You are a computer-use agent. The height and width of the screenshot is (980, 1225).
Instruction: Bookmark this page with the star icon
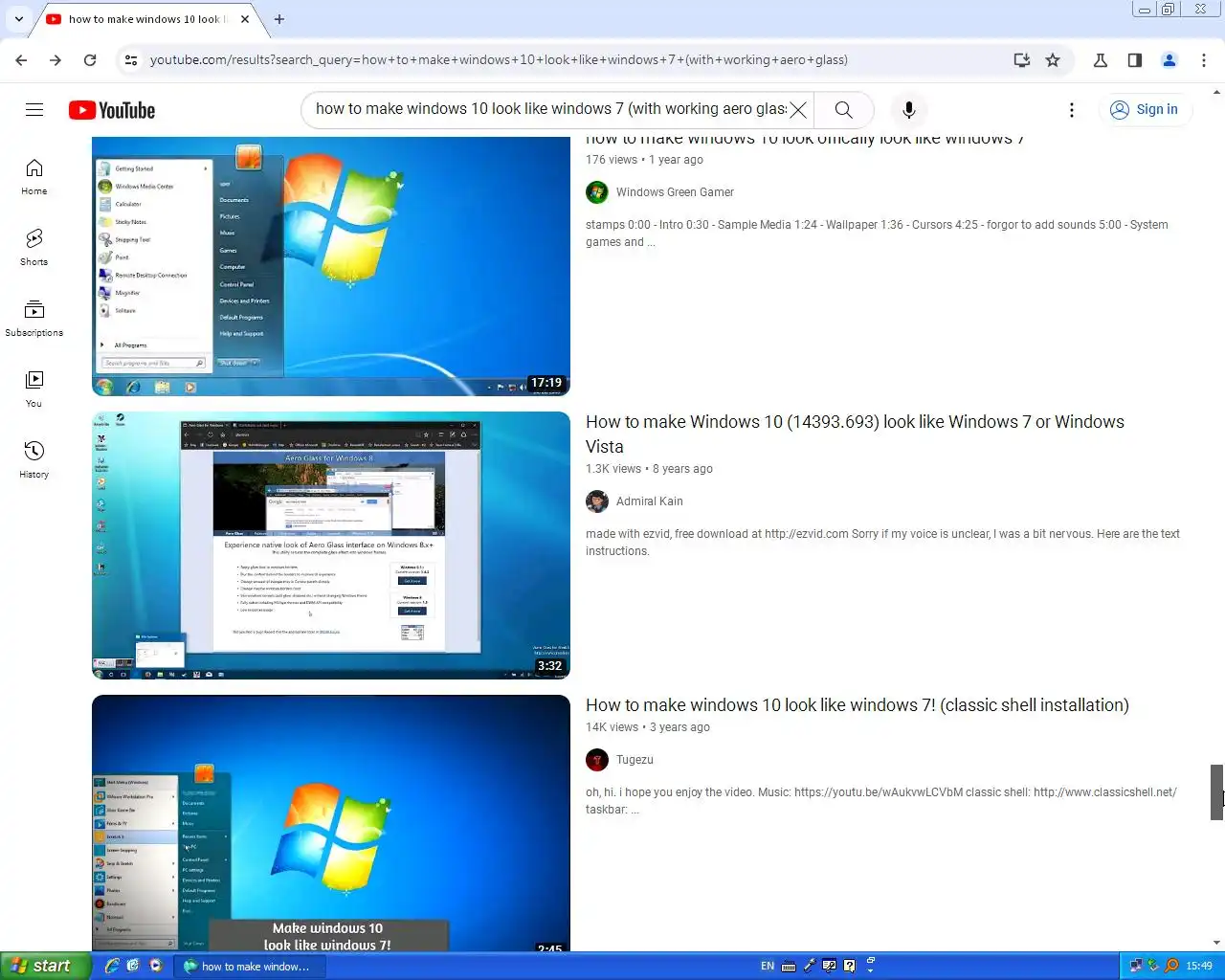(1053, 60)
